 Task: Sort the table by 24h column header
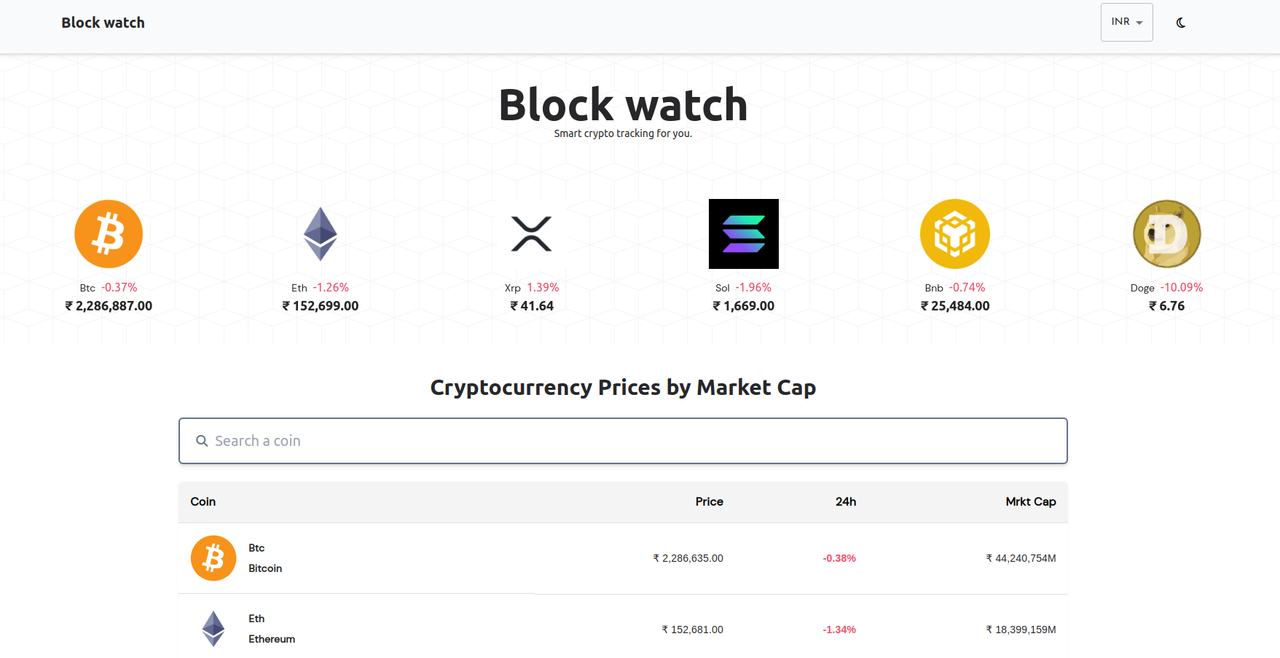(845, 502)
